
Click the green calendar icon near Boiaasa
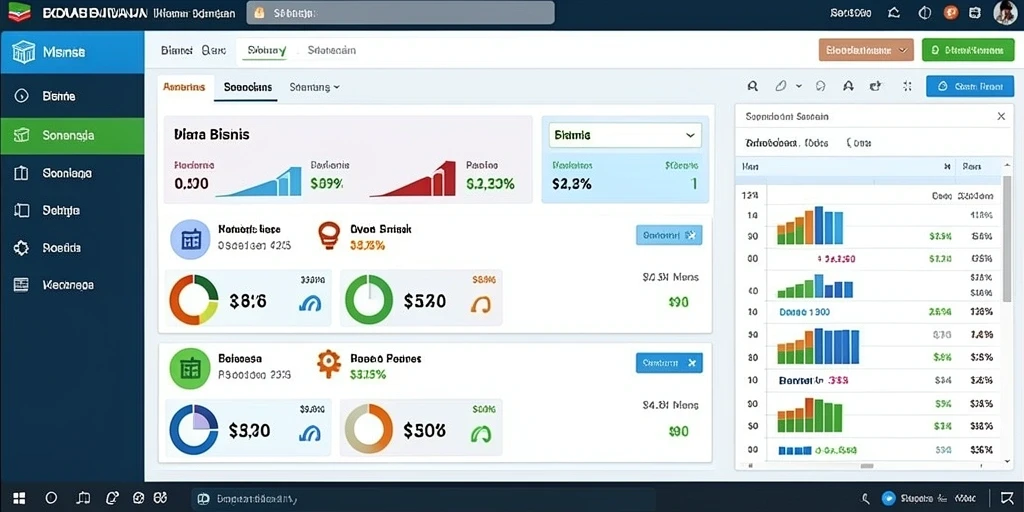coord(190,368)
